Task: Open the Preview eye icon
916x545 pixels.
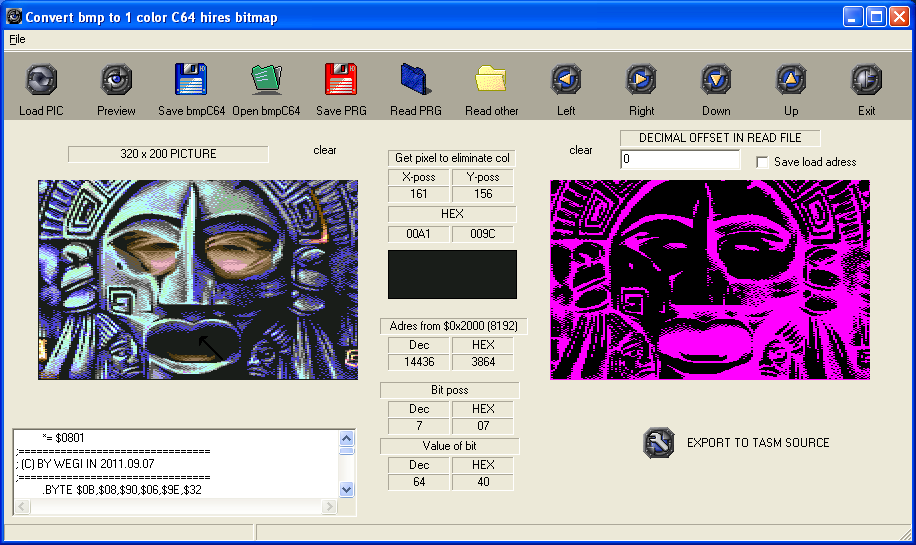Action: [116, 80]
